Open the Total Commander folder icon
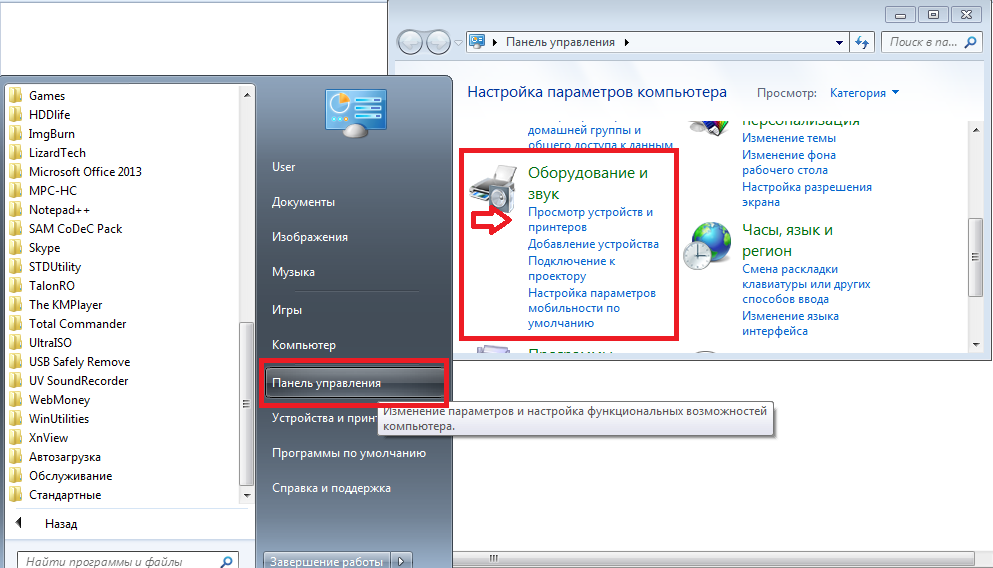This screenshot has width=993, height=568. [16, 324]
